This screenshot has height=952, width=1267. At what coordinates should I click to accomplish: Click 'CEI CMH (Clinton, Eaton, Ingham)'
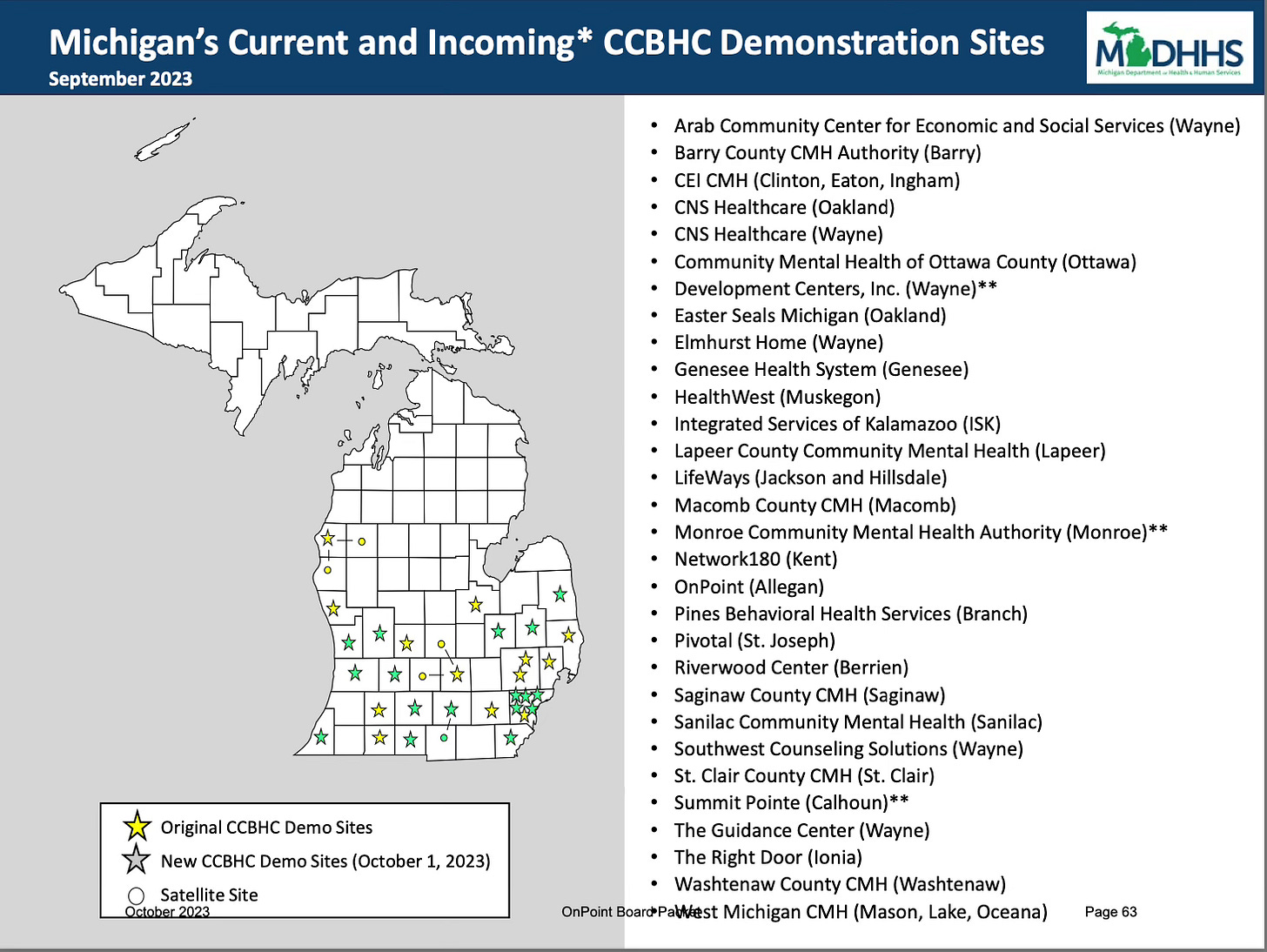point(817,180)
